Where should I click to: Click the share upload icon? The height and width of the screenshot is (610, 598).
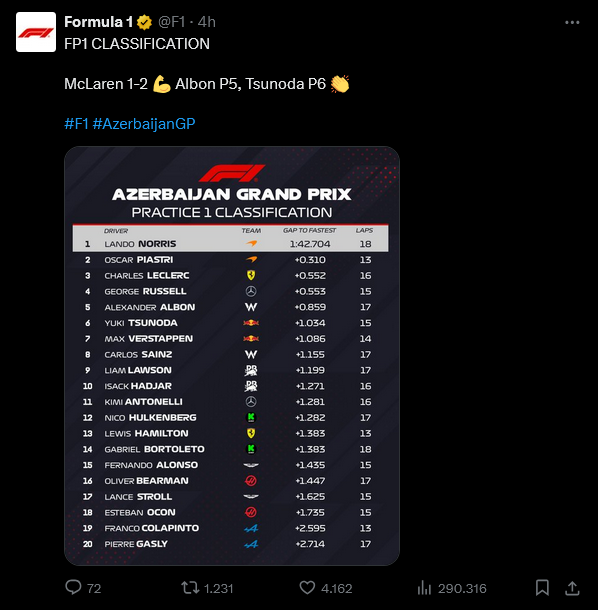pos(572,588)
